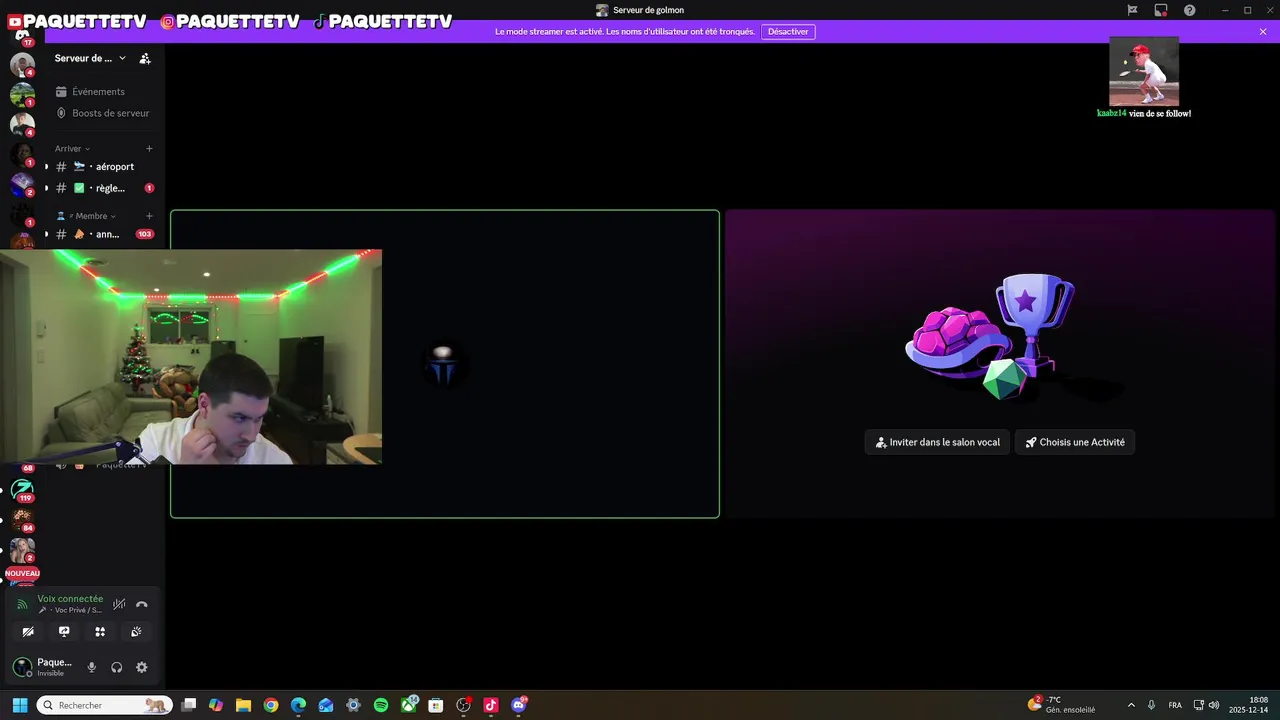
Task: Open the volume icon in system tray
Action: click(x=1214, y=705)
